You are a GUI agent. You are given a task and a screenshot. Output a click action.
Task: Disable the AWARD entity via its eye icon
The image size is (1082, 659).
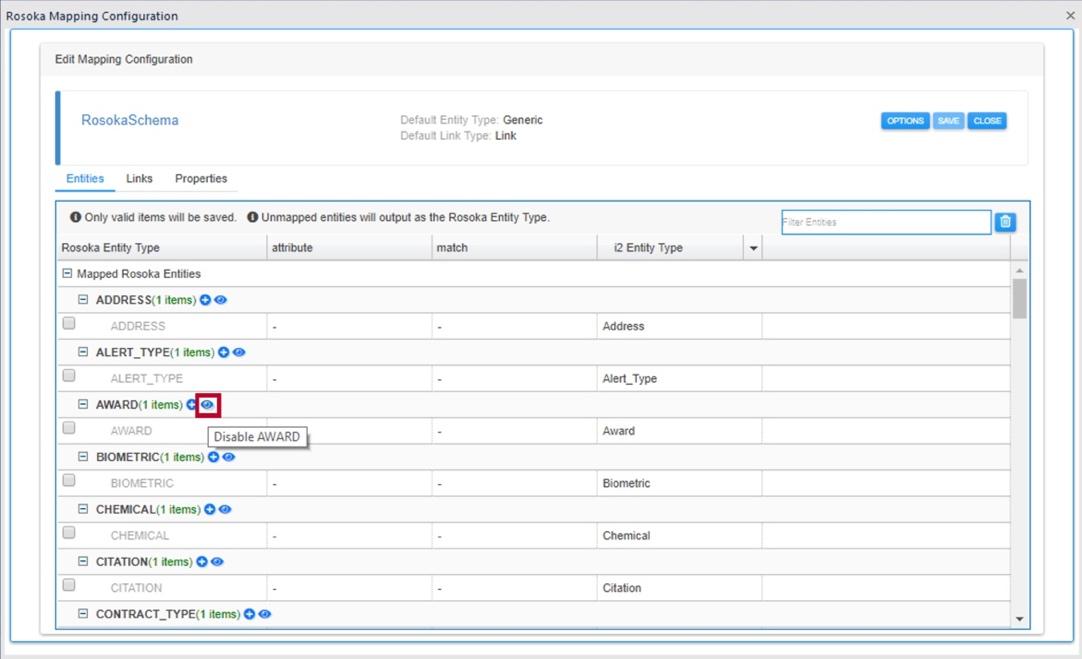pos(207,405)
